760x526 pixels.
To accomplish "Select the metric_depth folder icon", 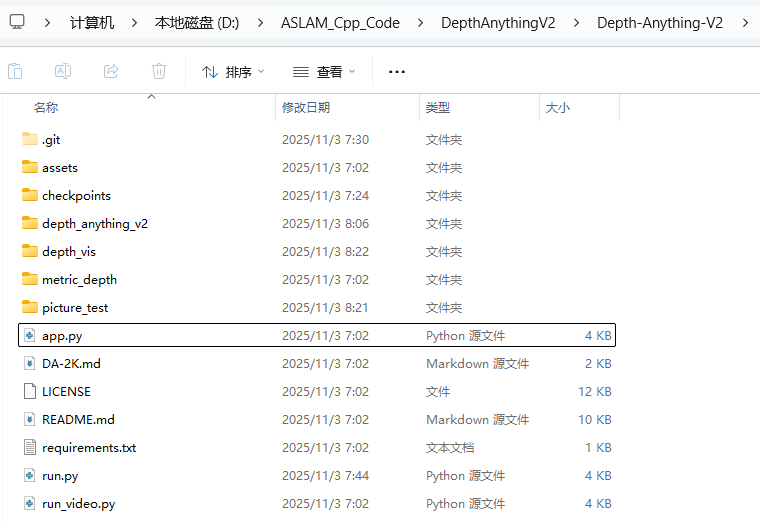I will (x=30, y=279).
